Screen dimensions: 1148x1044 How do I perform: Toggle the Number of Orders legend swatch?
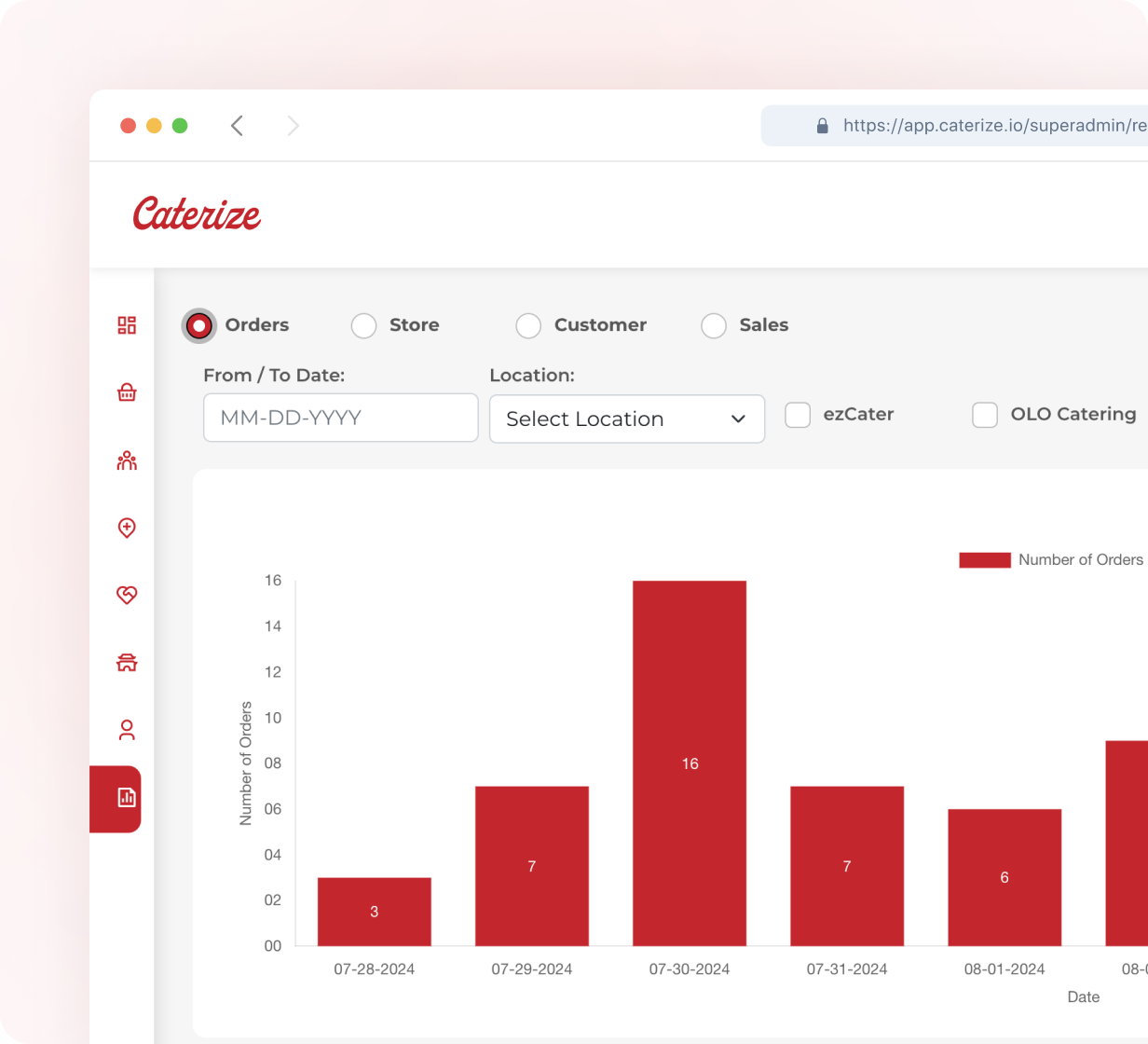[x=985, y=560]
